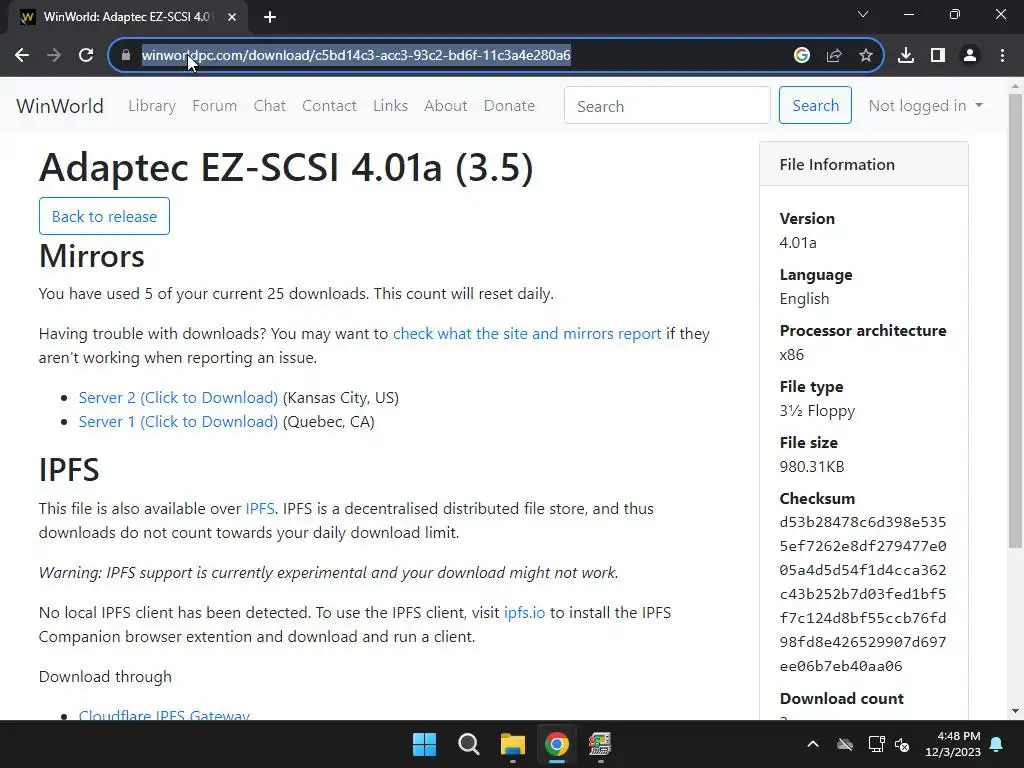This screenshot has height=768, width=1024.
Task: Click the version value 4.01a
Action: click(x=798, y=243)
